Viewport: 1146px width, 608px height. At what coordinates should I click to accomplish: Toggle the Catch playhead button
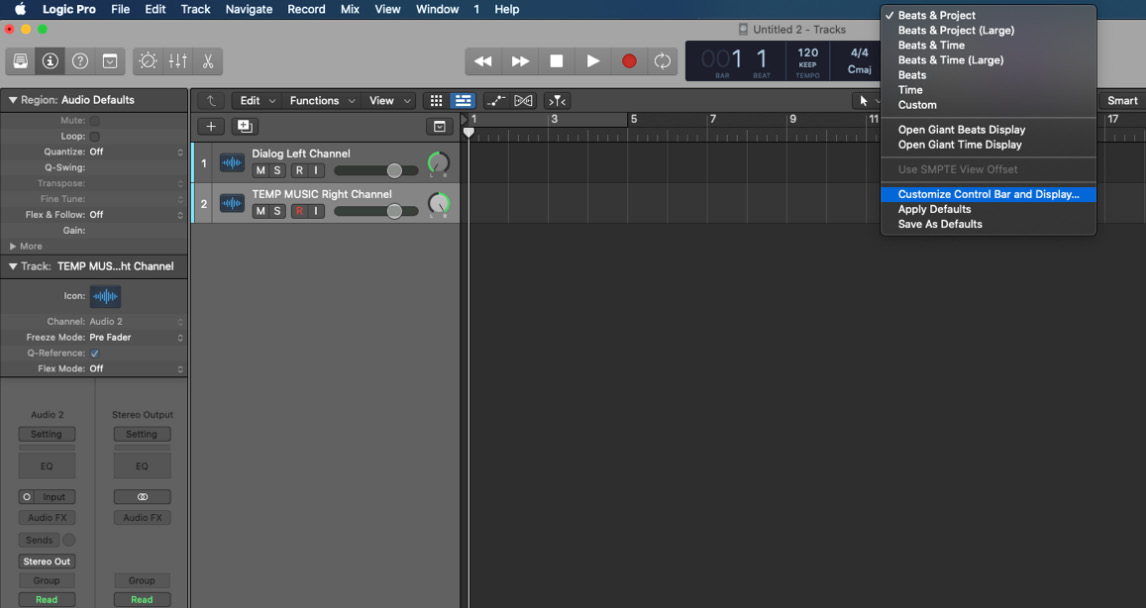(557, 101)
